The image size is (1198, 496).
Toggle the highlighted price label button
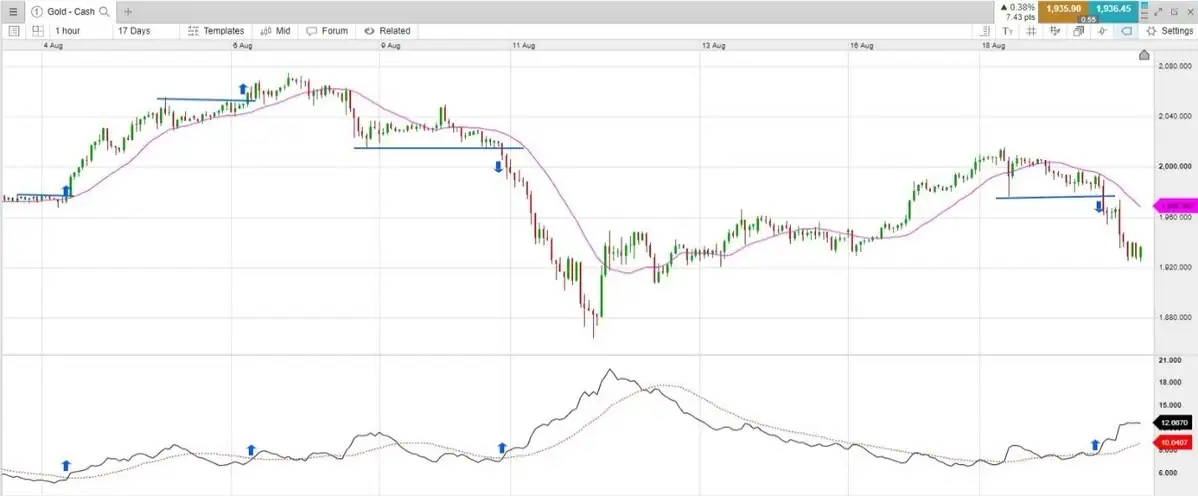point(1125,31)
